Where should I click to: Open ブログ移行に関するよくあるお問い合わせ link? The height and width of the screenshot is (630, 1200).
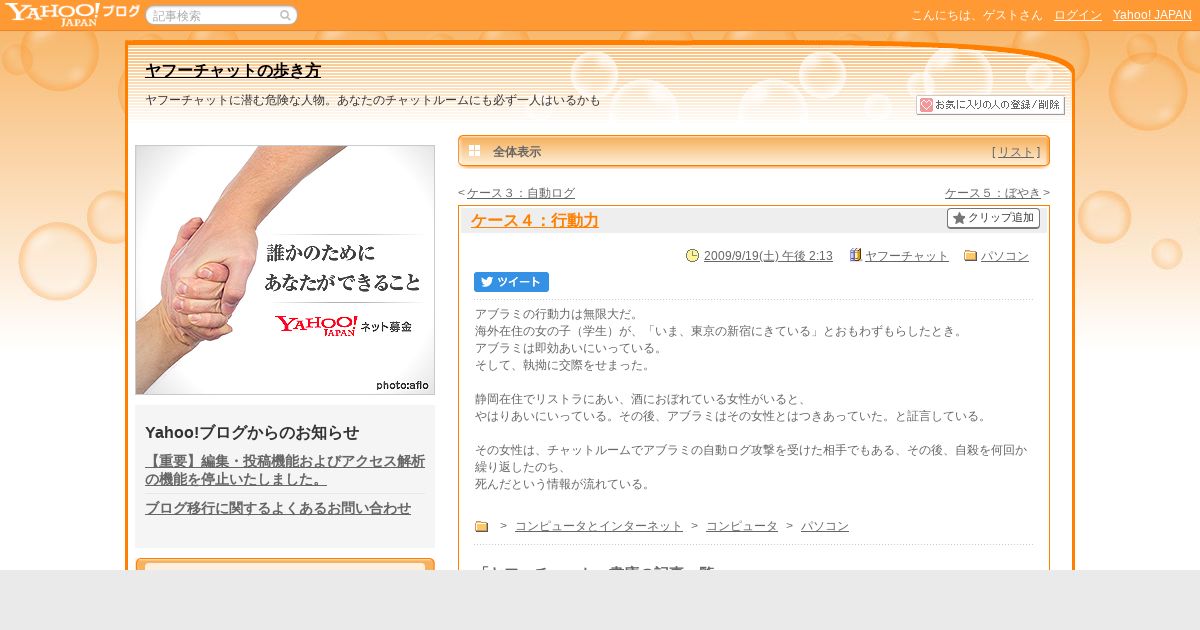click(278, 508)
